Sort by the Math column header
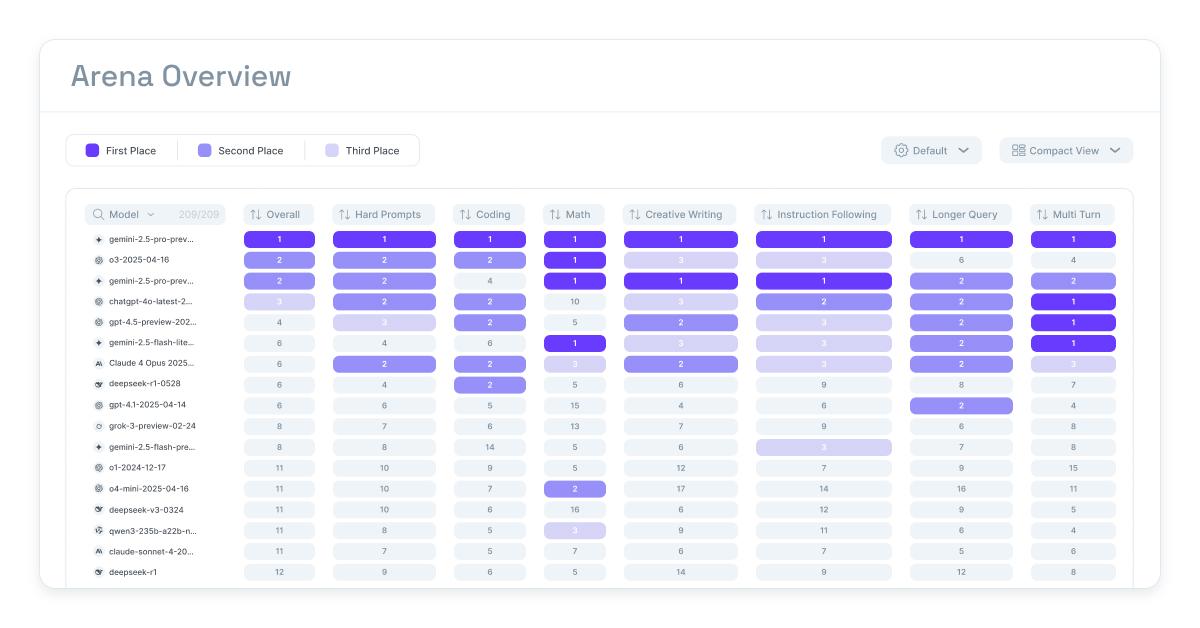The image size is (1200, 628). pos(574,214)
